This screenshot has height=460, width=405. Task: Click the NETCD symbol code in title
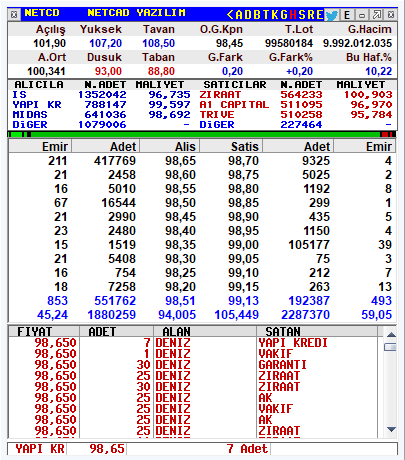42,13
